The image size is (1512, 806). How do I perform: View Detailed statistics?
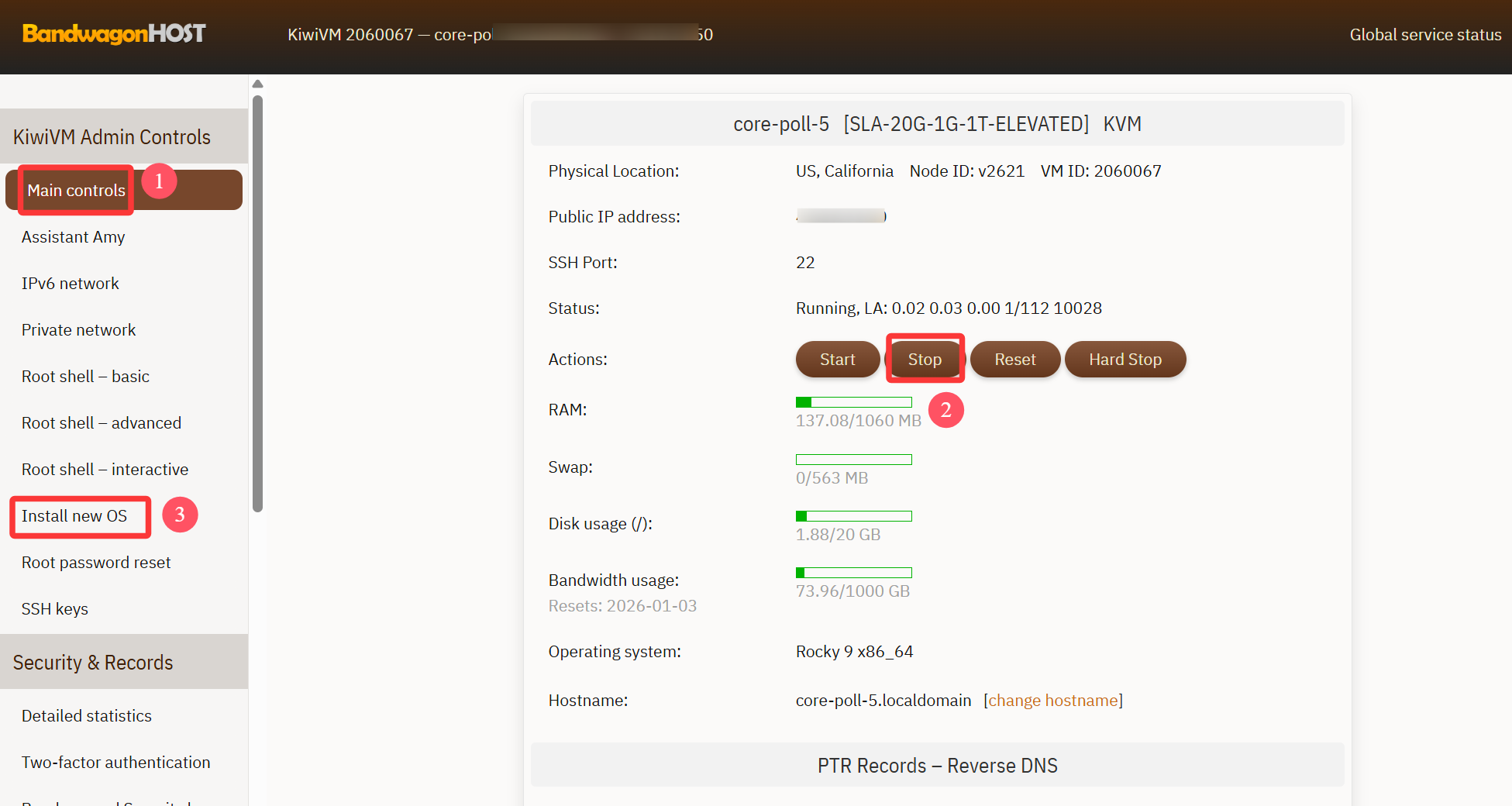tap(86, 716)
